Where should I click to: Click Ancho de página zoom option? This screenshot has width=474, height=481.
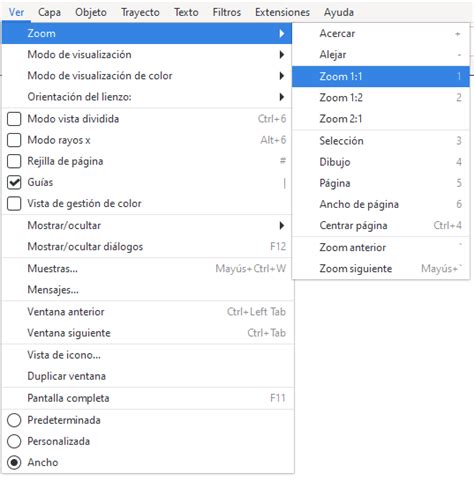tap(381, 204)
